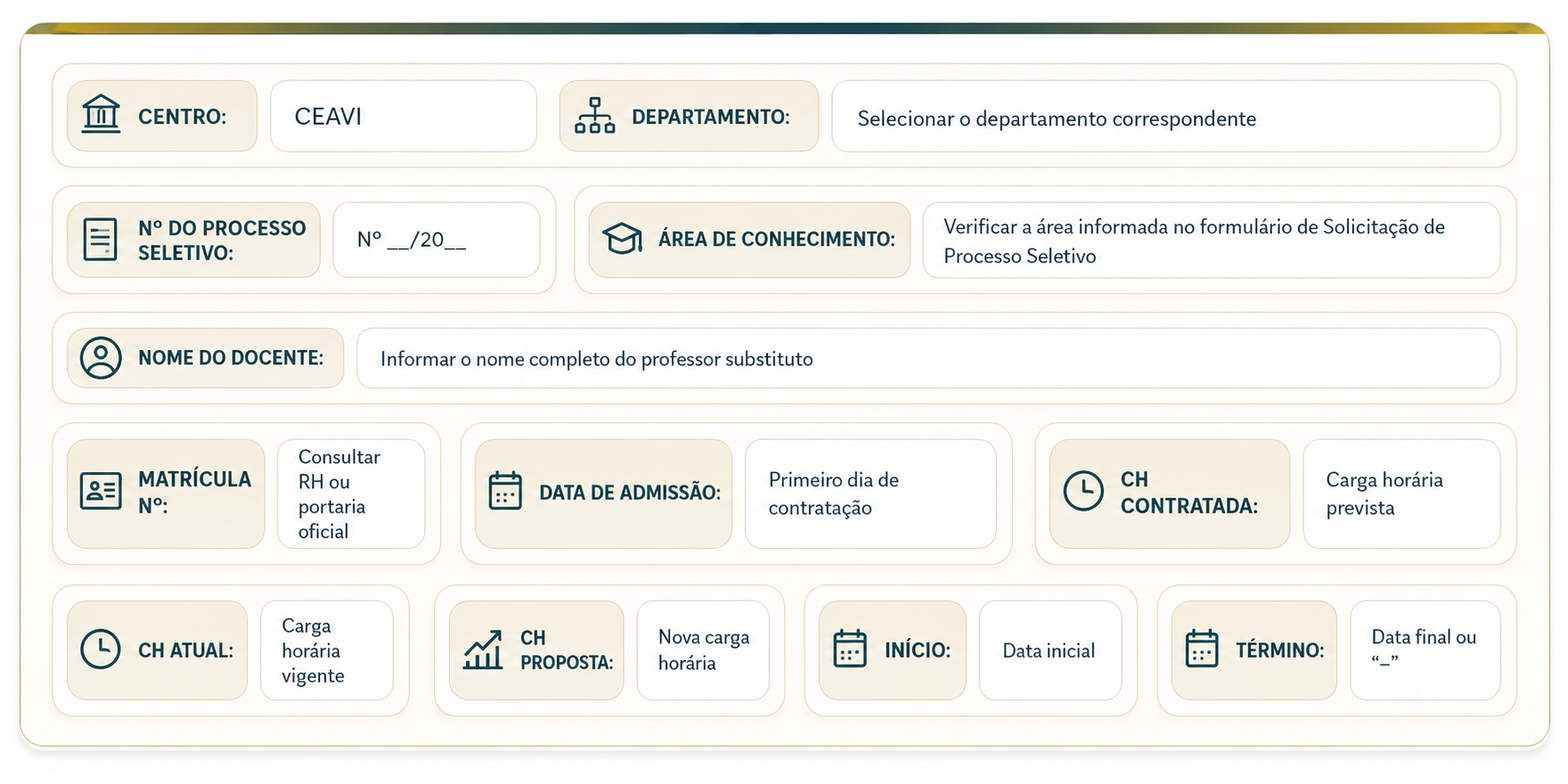1568x784 pixels.
Task: Click the clock icon beside CH Contratada
Action: 1084,491
